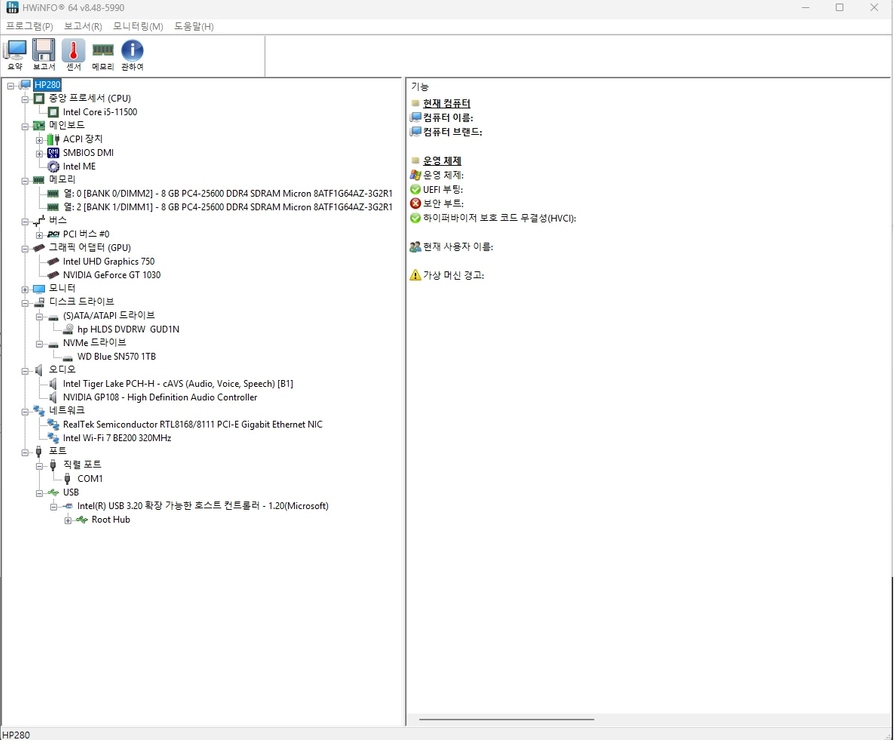Select NVIDIA GeForce GT 1030
Viewport: 895px width, 750px height.
[112, 276]
